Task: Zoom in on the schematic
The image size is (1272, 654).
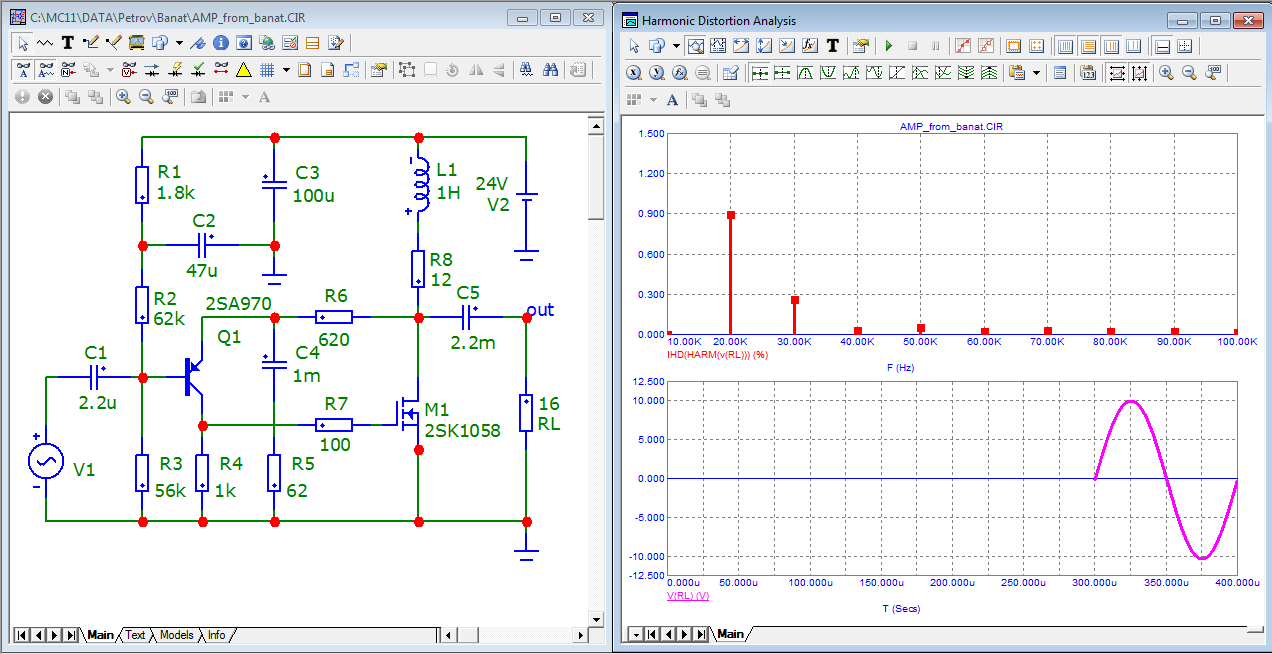Action: click(x=123, y=97)
